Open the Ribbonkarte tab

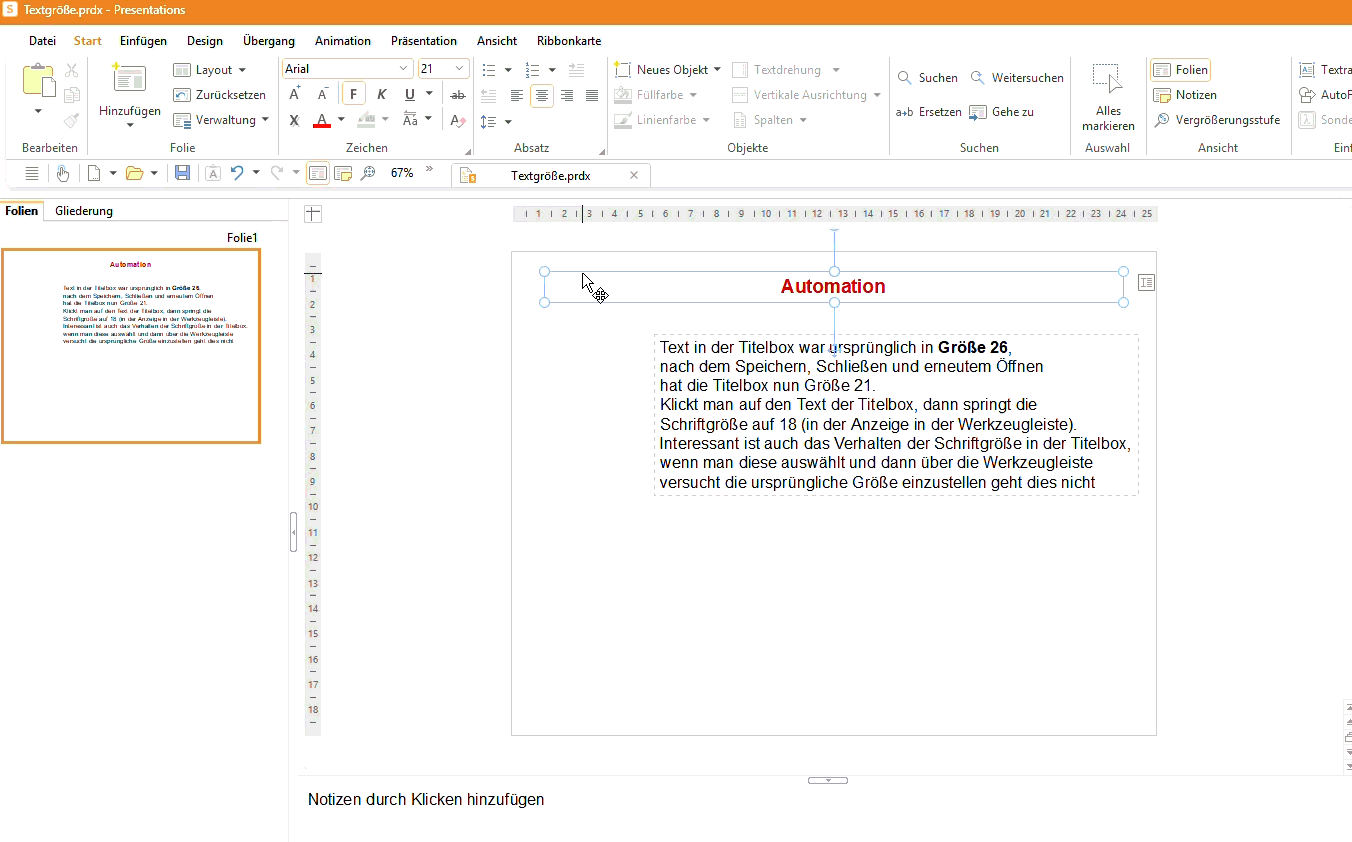pos(569,41)
